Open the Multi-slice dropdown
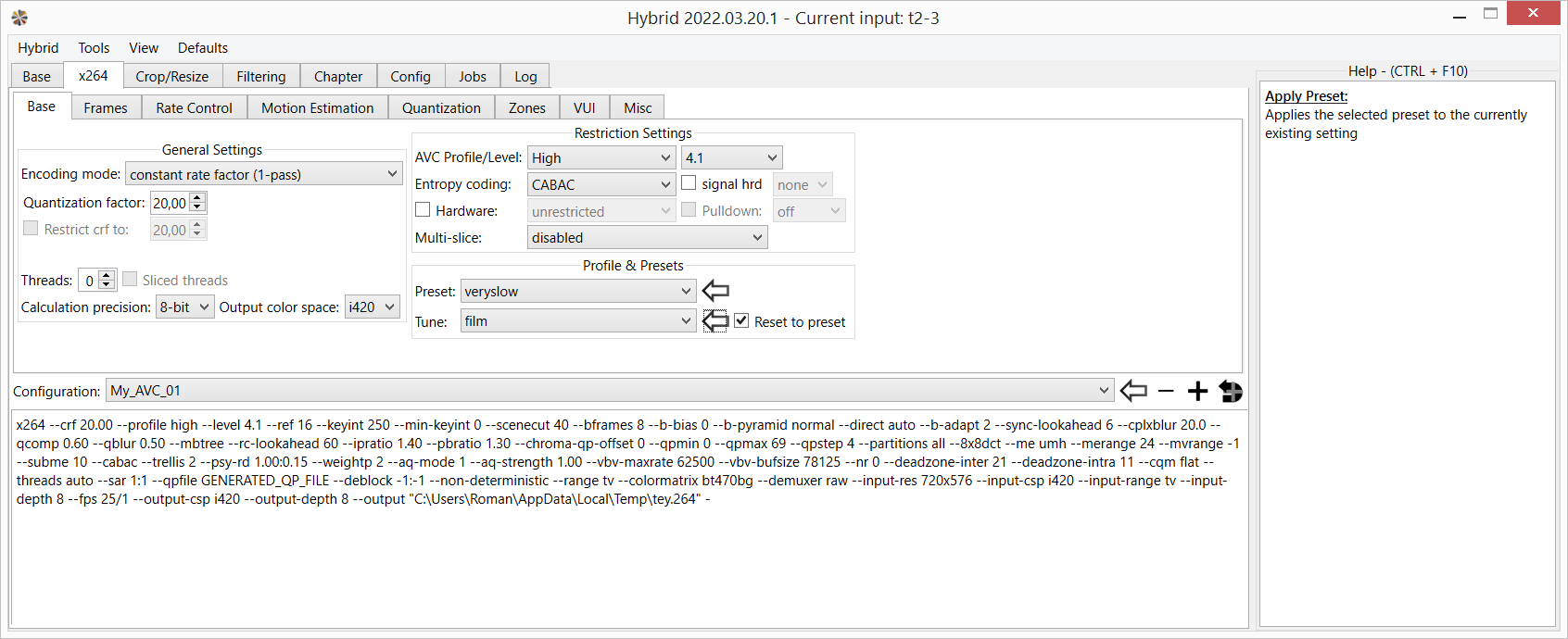 pos(647,237)
